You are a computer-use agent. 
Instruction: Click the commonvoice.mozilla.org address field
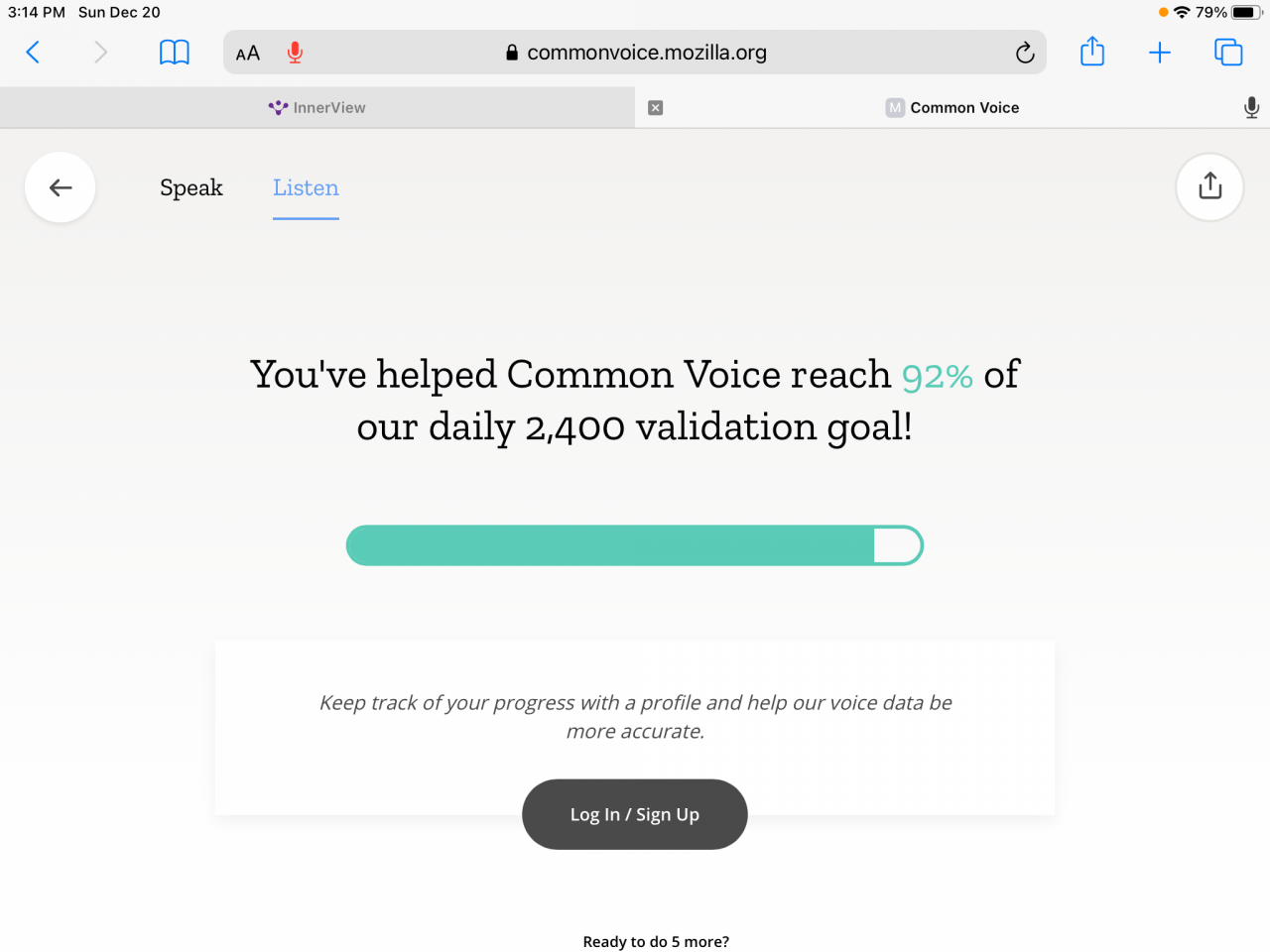click(x=635, y=53)
